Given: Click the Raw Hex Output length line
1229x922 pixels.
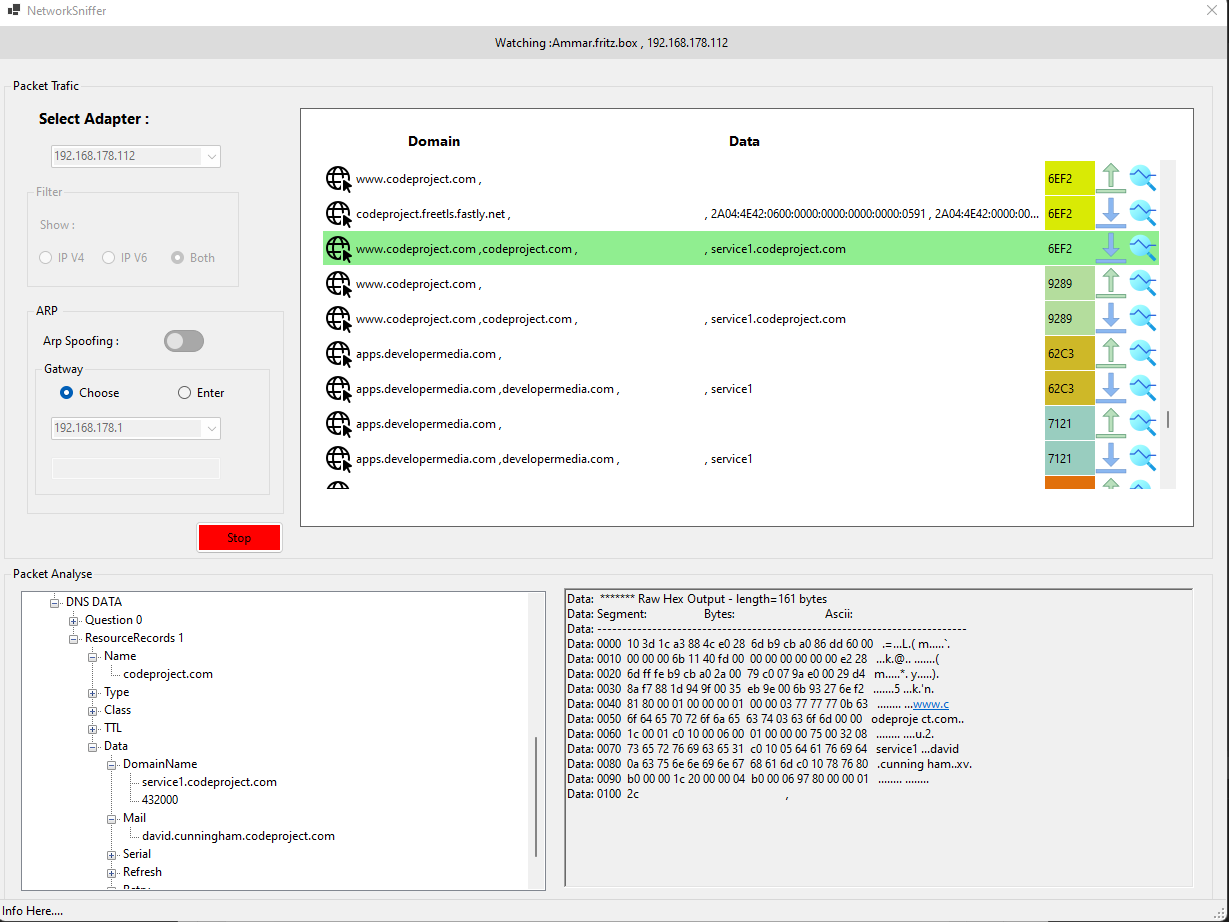Looking at the screenshot, I should pyautogui.click(x=697, y=599).
